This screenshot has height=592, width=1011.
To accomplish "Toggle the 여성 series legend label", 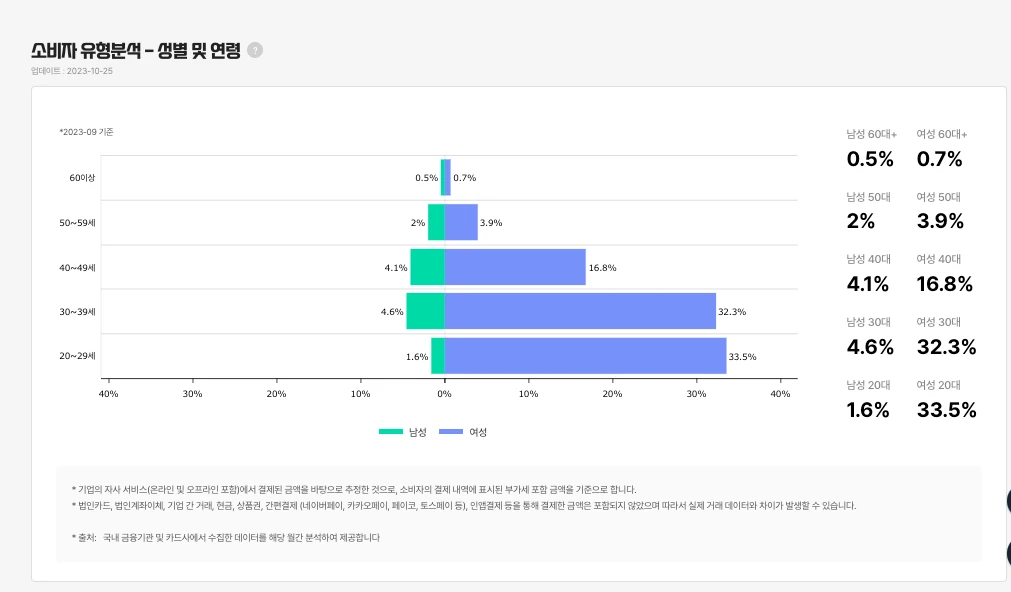I will point(477,432).
